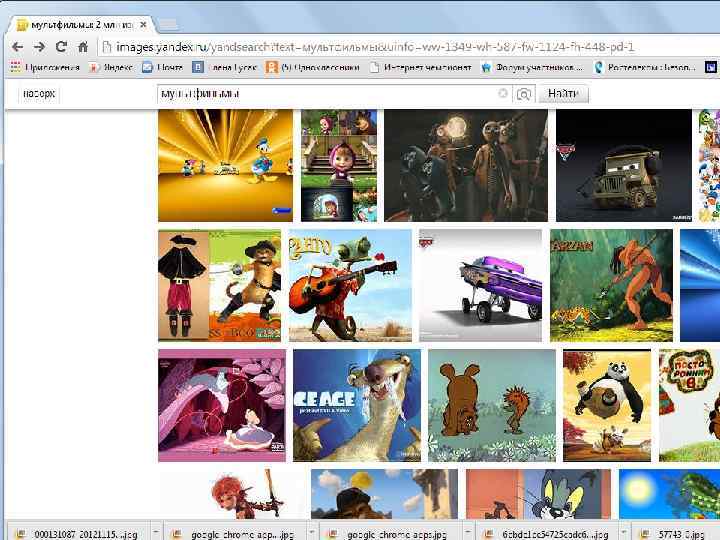Viewport: 720px width, 540px height.
Task: Open the Puss in Boots image
Action: point(219,286)
